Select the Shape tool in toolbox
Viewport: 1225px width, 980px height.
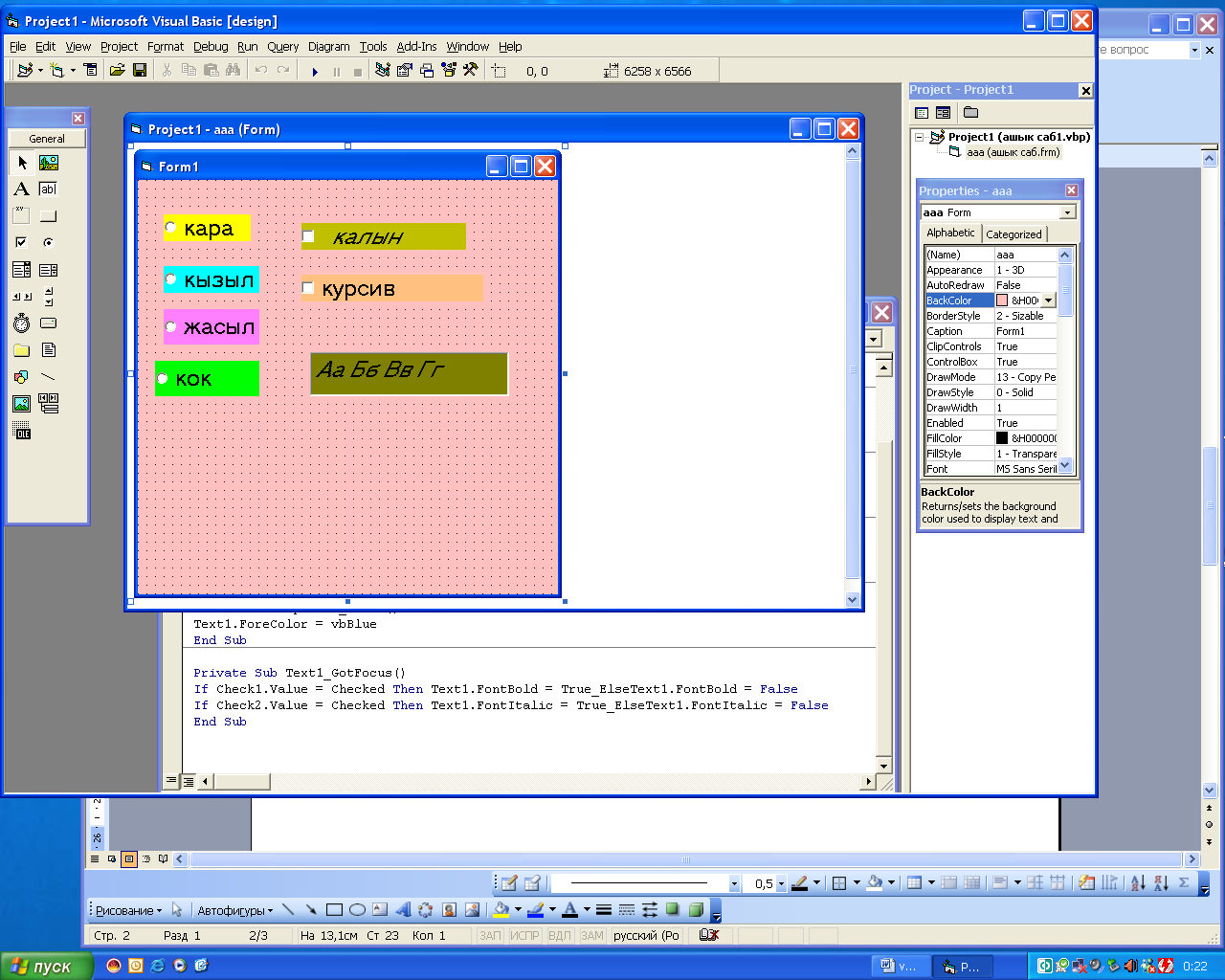tap(22, 377)
